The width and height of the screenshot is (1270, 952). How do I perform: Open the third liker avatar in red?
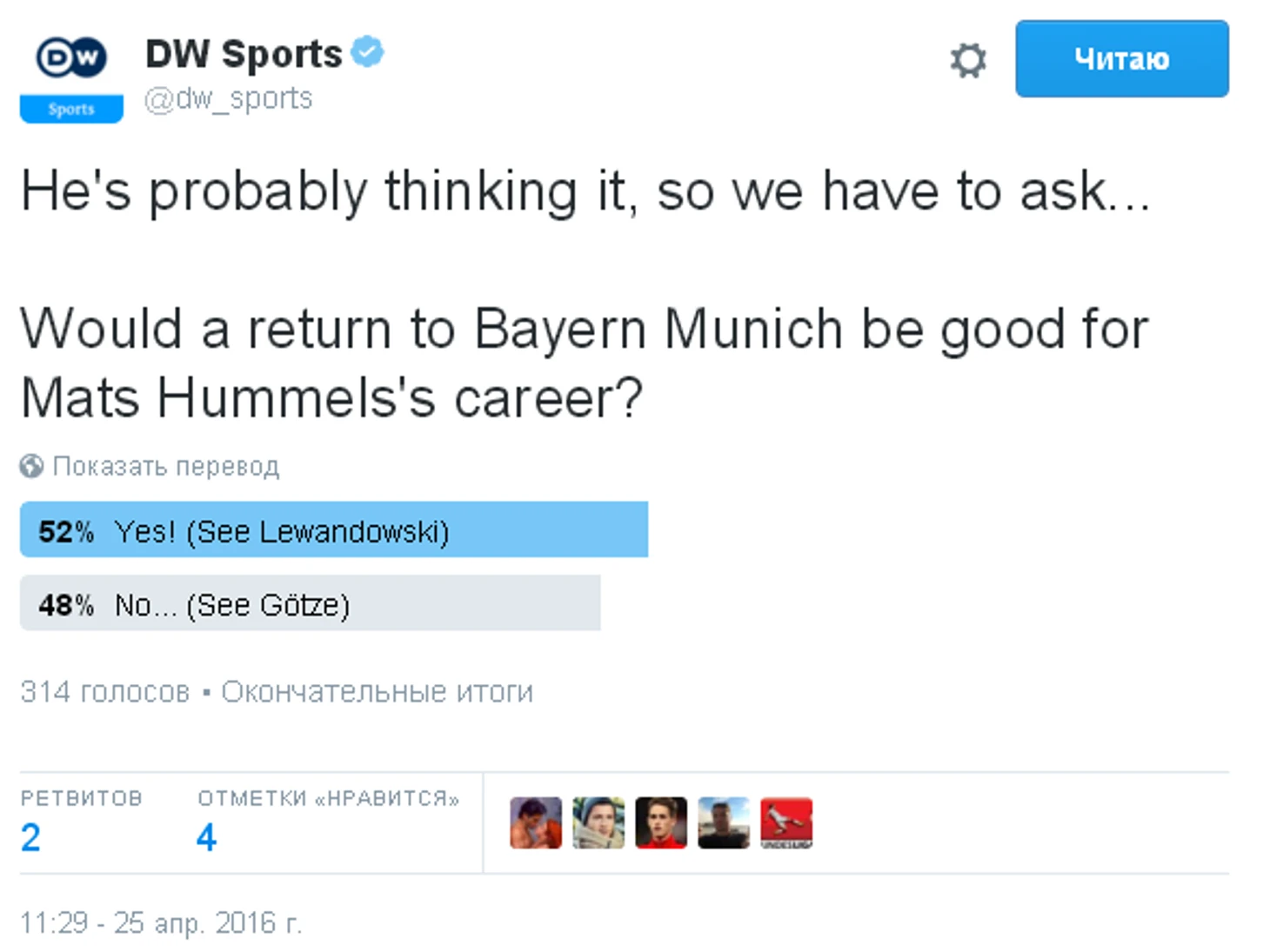pyautogui.click(x=661, y=822)
